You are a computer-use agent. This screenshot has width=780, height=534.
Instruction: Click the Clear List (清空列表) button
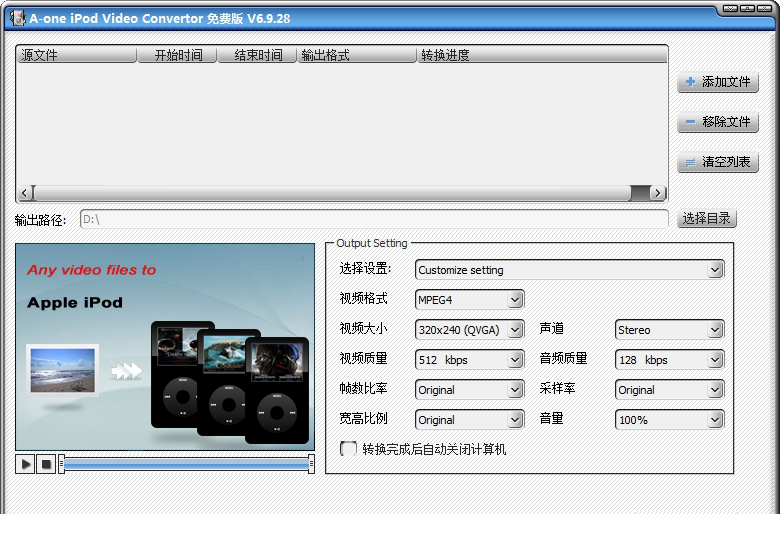pos(718,162)
